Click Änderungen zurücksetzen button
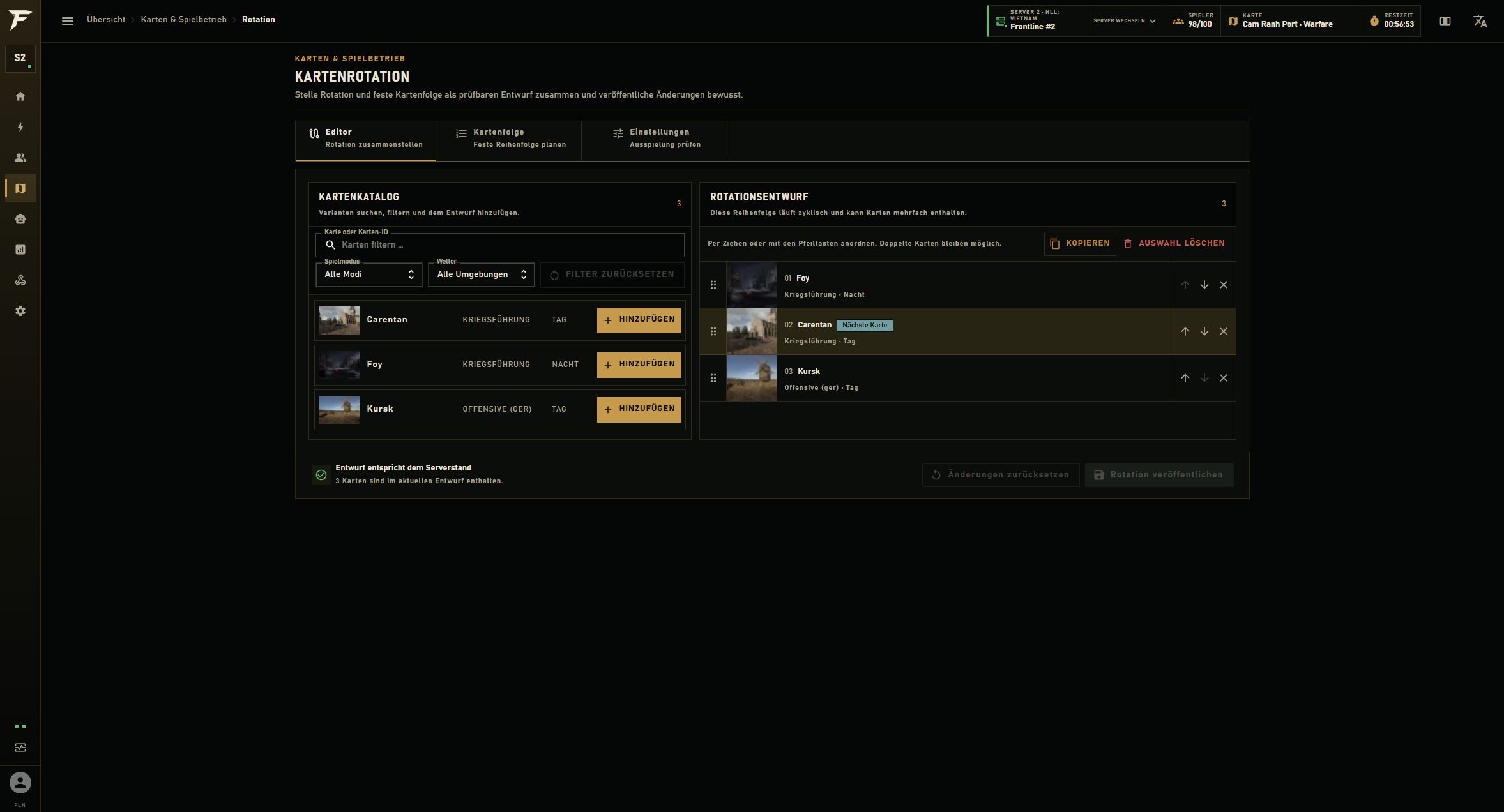This screenshot has height=812, width=1504. pos(1001,475)
